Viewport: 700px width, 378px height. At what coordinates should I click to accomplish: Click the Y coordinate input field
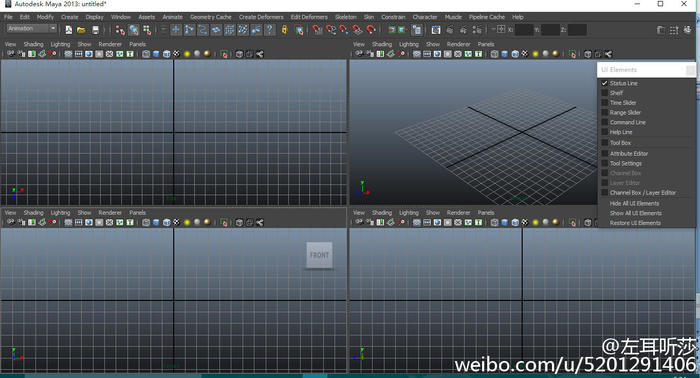coord(550,30)
